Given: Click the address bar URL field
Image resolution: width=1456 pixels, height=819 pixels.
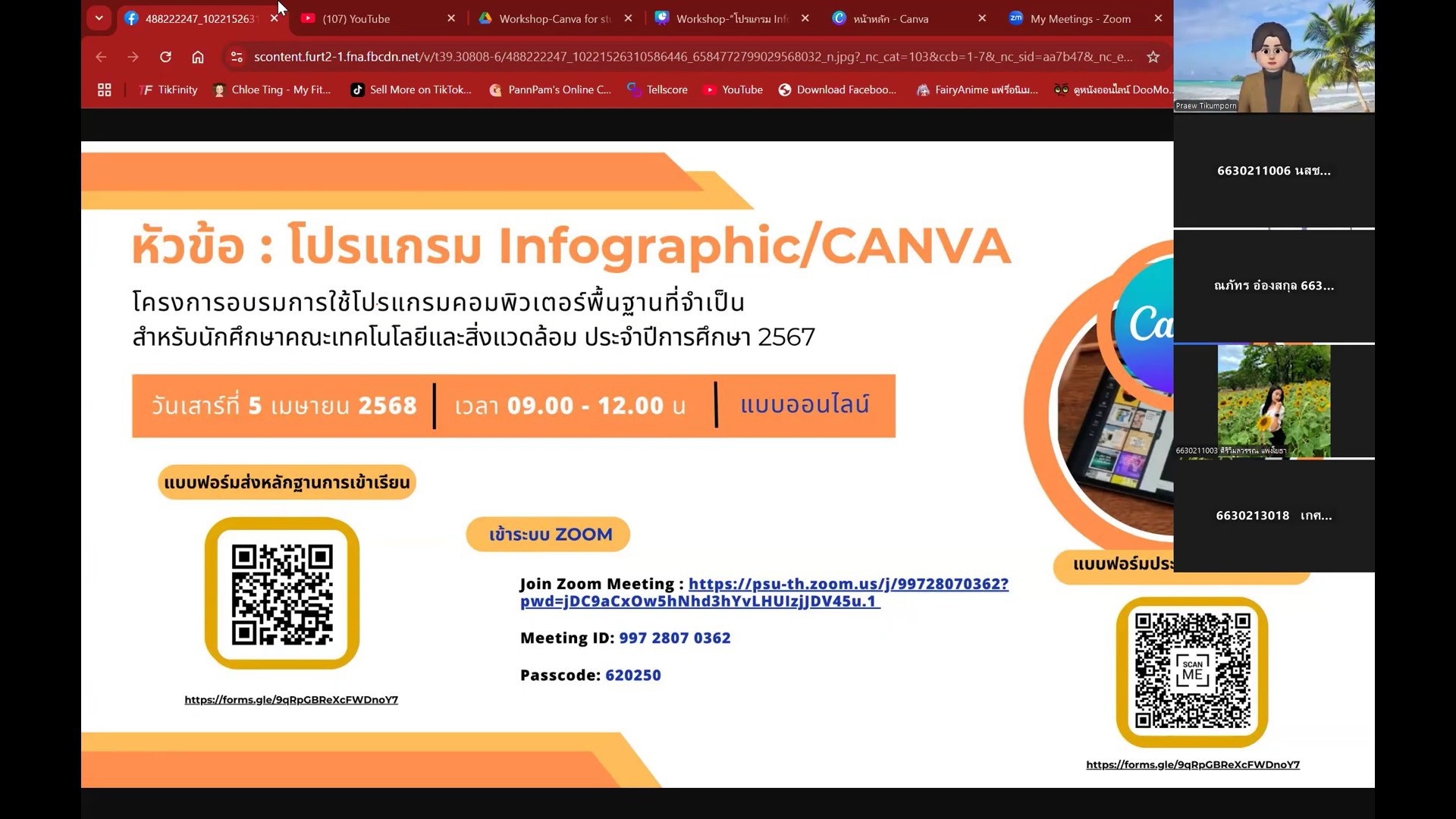Looking at the screenshot, I should (693, 57).
